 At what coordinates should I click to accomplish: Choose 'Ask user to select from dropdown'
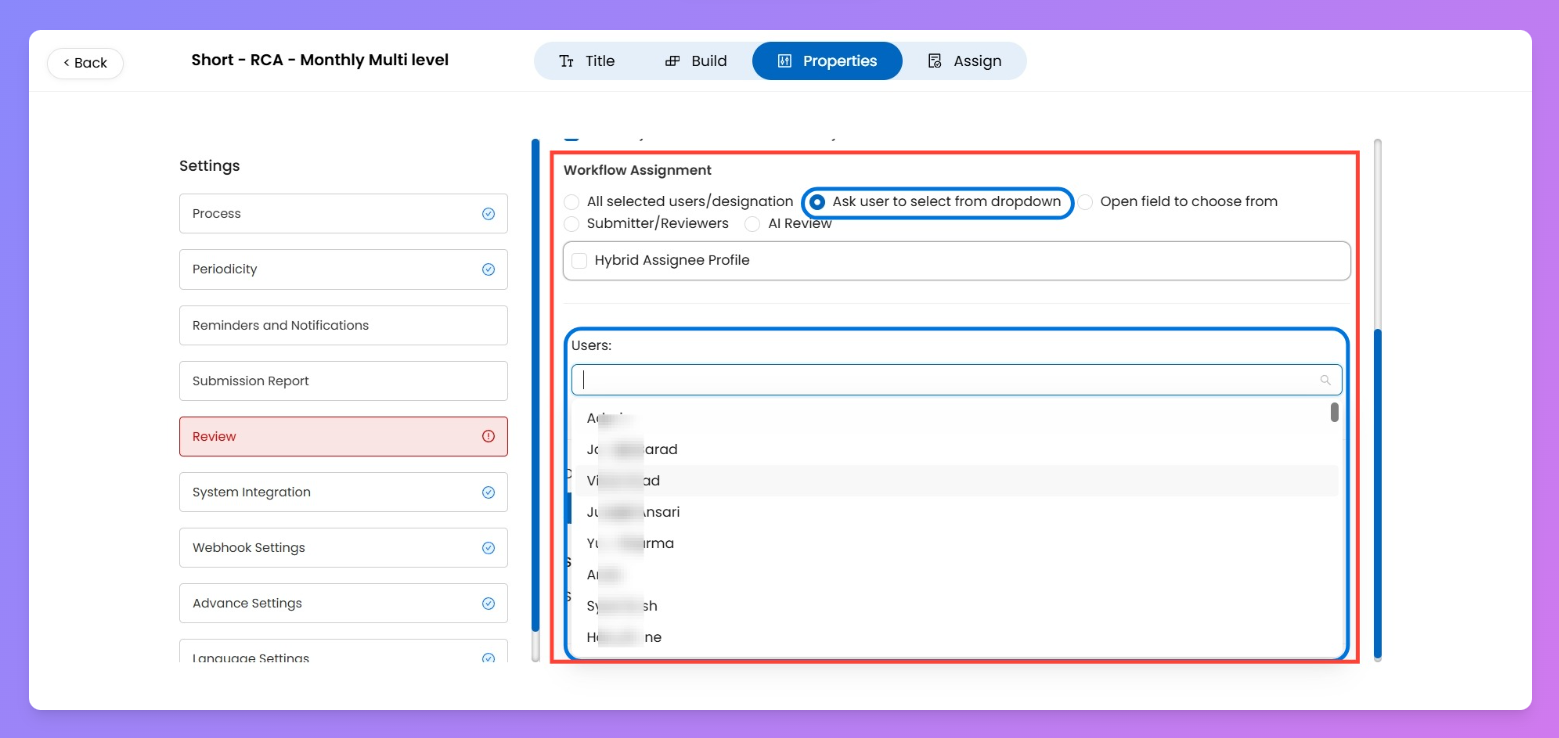pyautogui.click(x=817, y=202)
